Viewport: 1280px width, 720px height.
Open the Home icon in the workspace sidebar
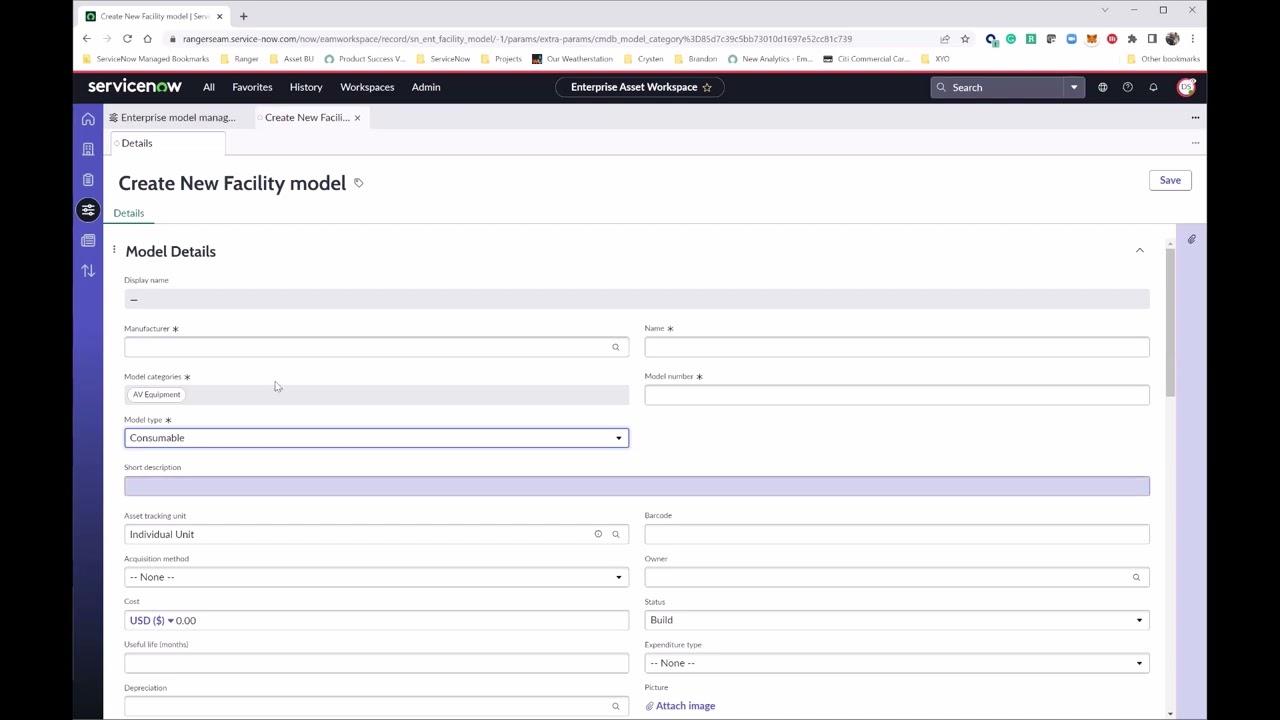click(x=88, y=119)
